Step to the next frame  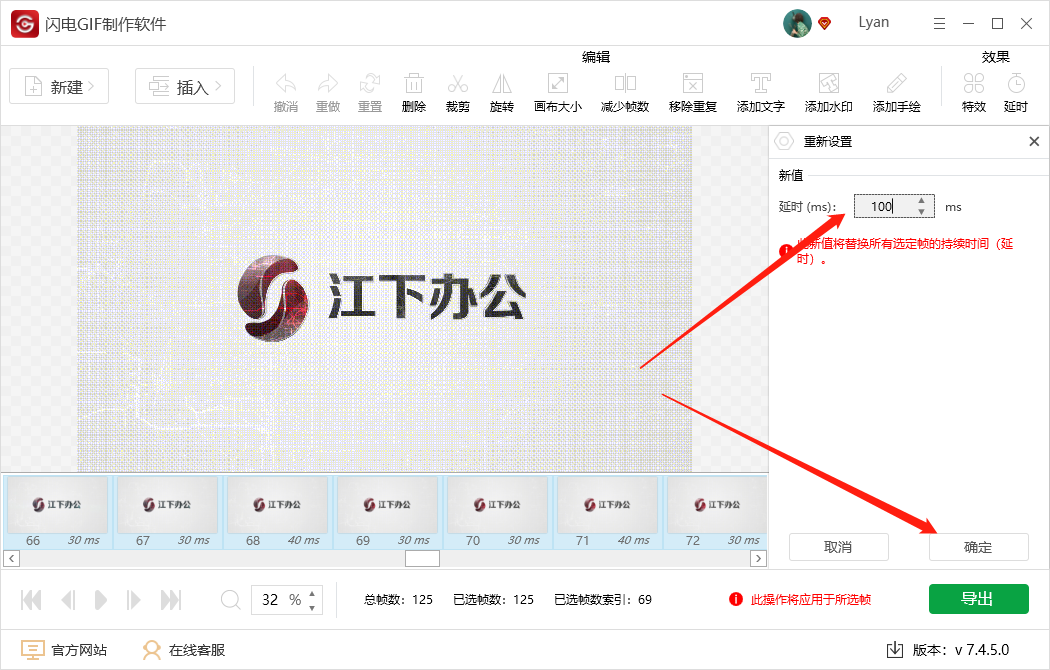pos(133,600)
